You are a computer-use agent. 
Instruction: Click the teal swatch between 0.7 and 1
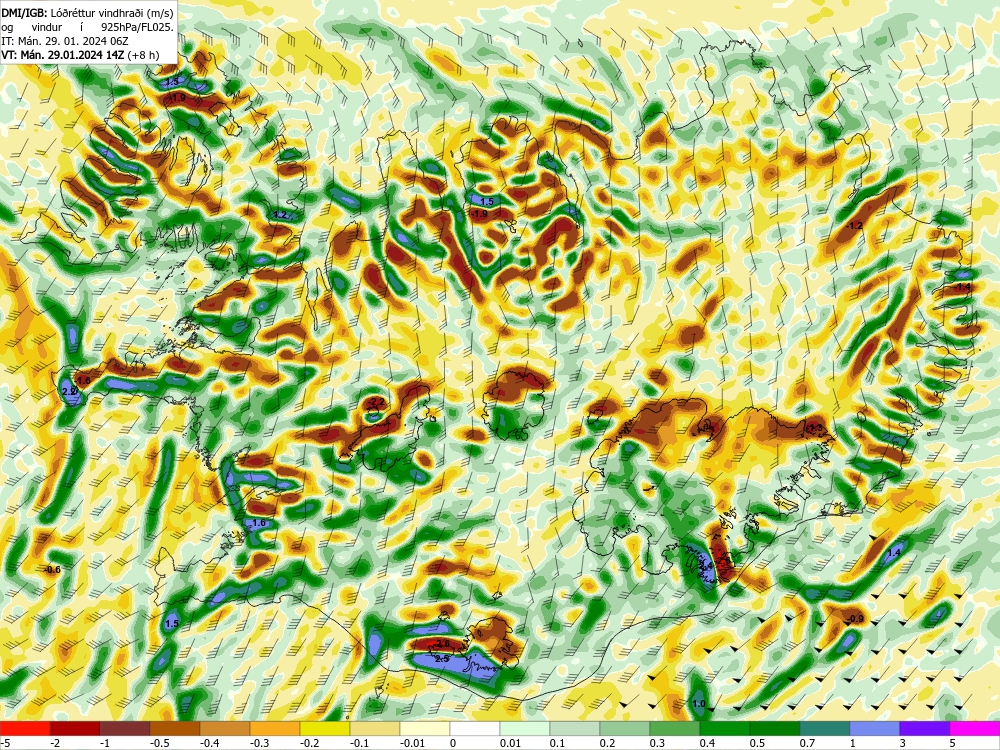(825, 728)
